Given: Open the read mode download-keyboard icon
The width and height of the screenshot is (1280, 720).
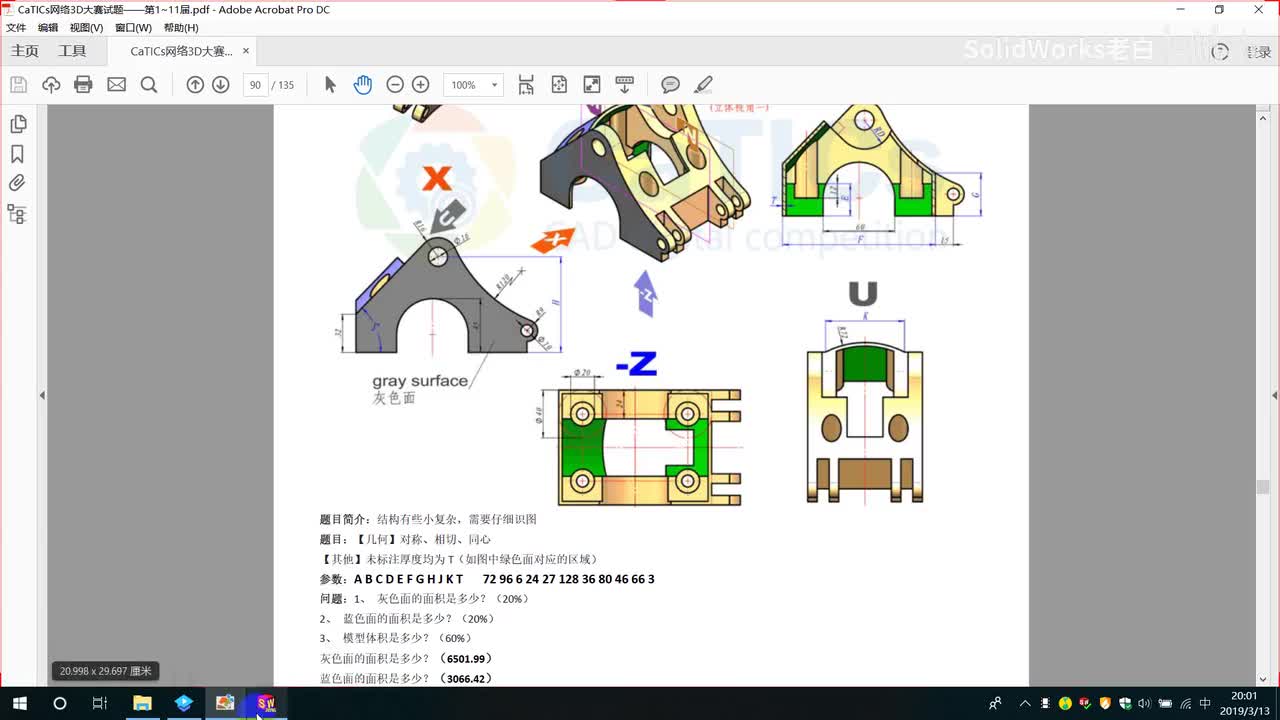Looking at the screenshot, I should (625, 85).
